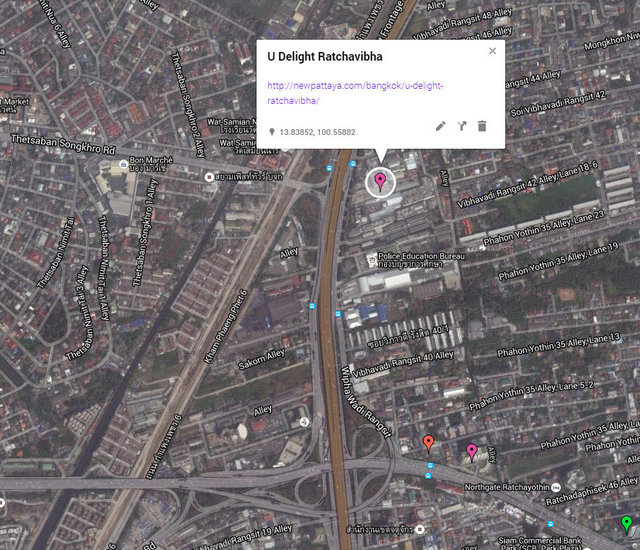Click the U Delight Ratchavibha popup title
Screen dimensions: 640x550
(x=325, y=57)
